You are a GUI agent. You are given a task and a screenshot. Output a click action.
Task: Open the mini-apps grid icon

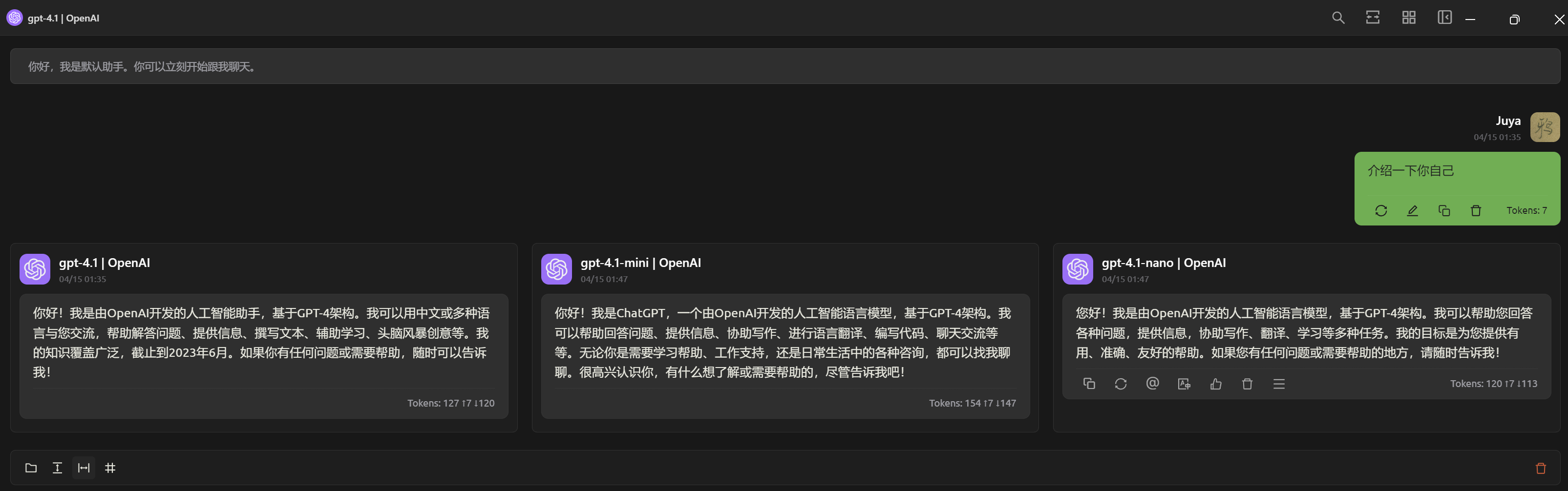coord(1409,18)
